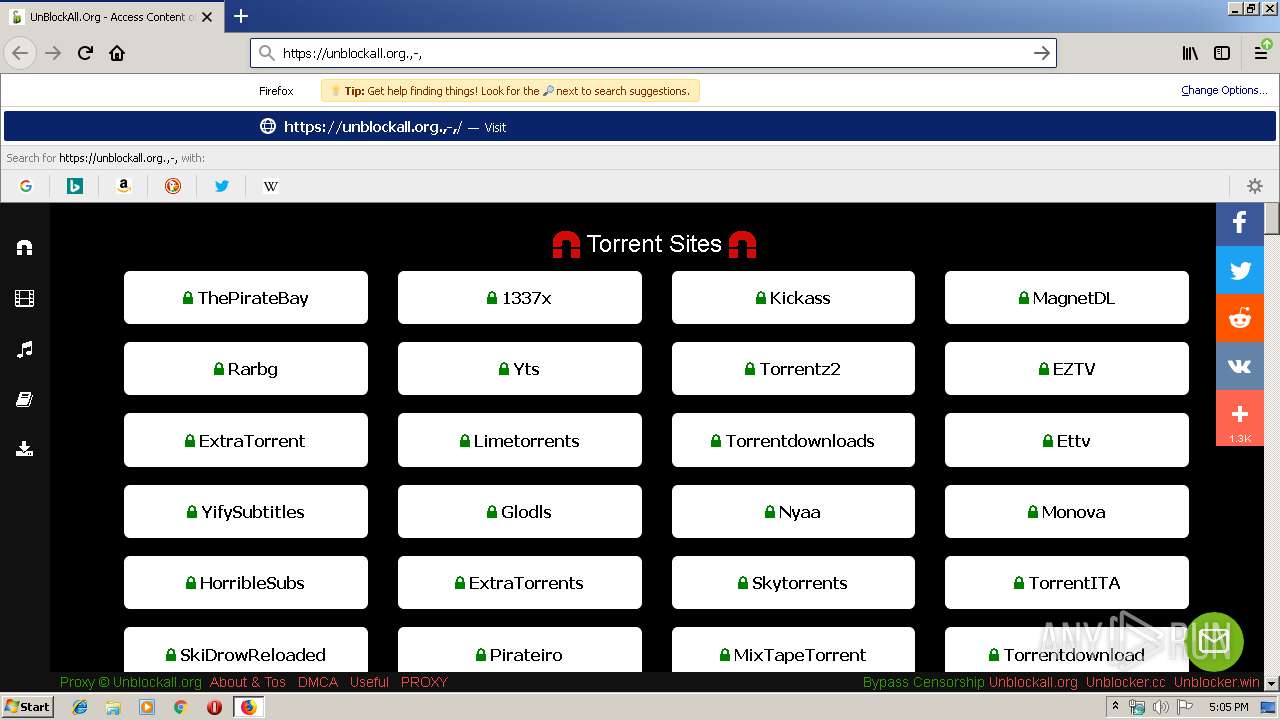Viewport: 1280px width, 720px height.
Task: Open a new tab with plus button
Action: [x=241, y=16]
